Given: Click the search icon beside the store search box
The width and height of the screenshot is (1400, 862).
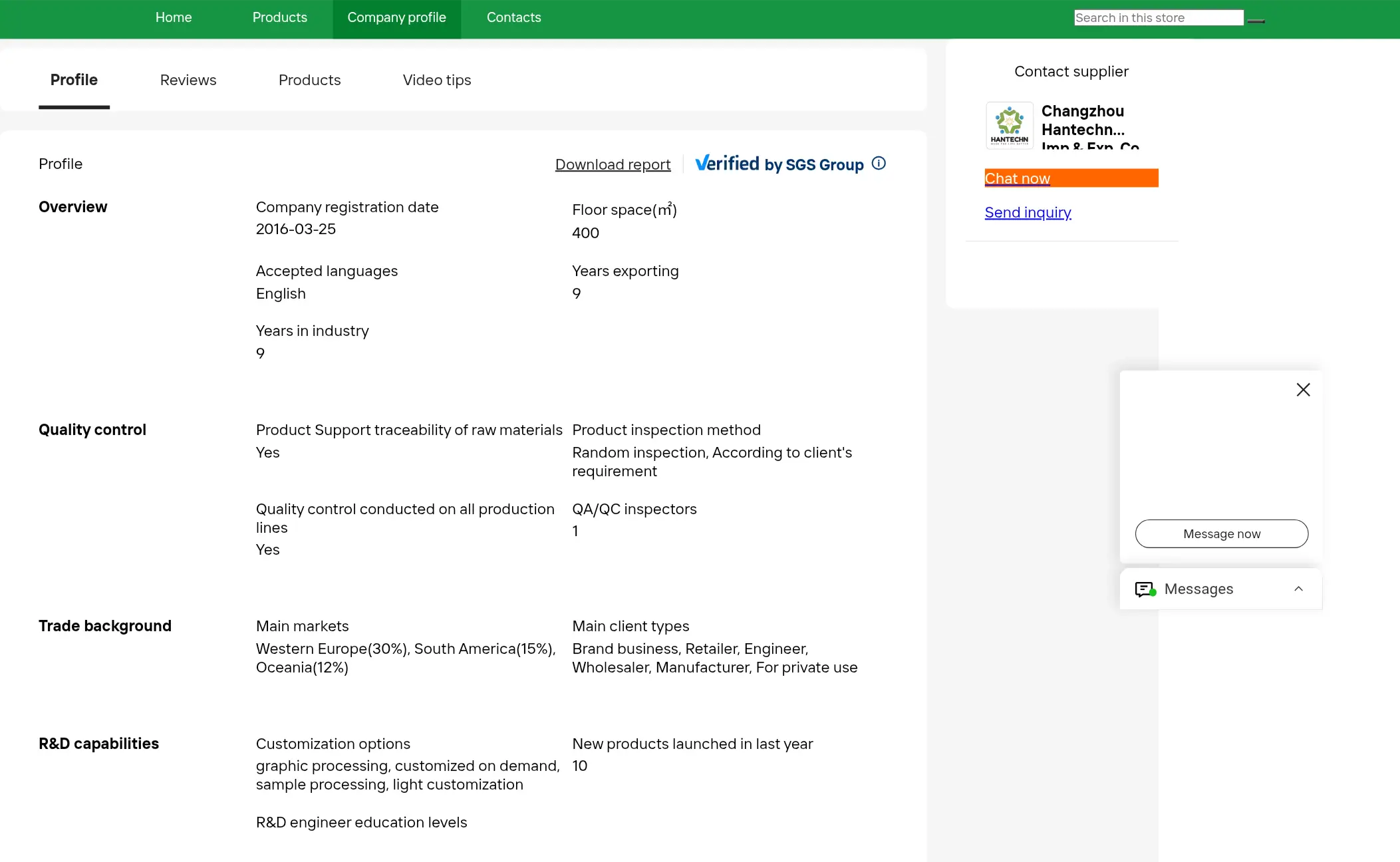Looking at the screenshot, I should (x=1256, y=19).
